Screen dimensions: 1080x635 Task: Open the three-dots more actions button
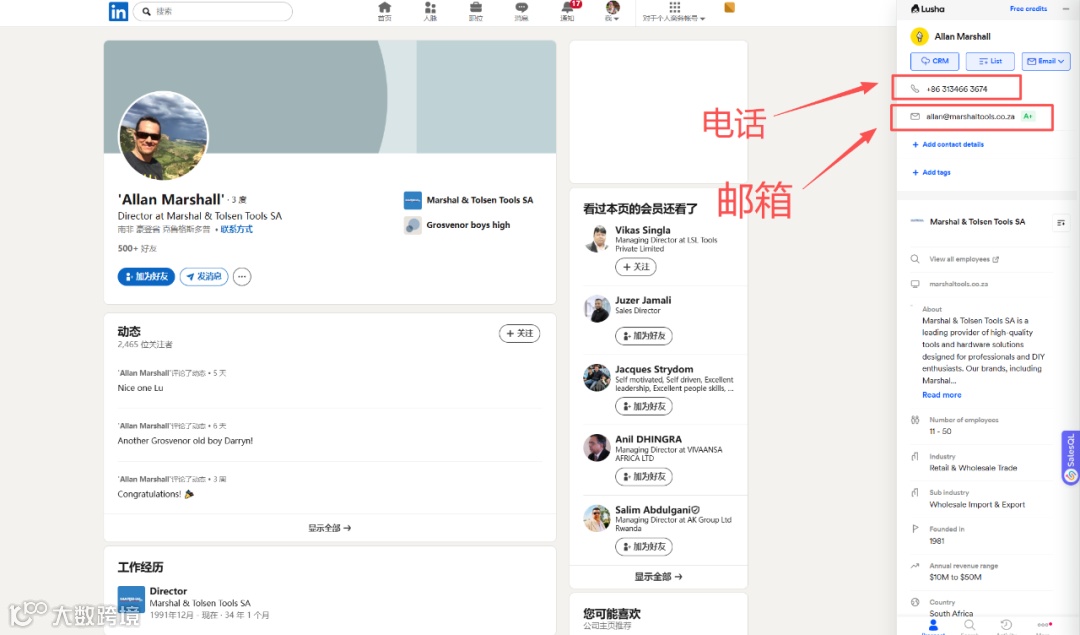point(242,277)
